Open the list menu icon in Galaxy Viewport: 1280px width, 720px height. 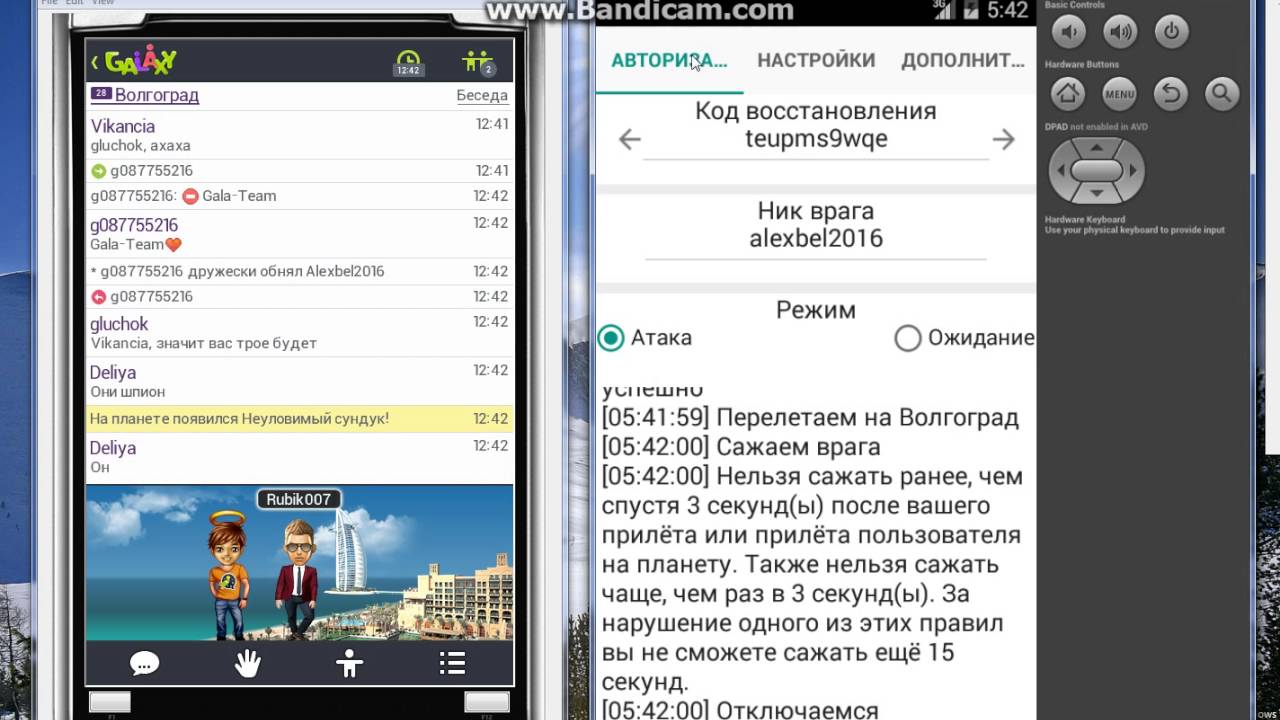tap(452, 663)
